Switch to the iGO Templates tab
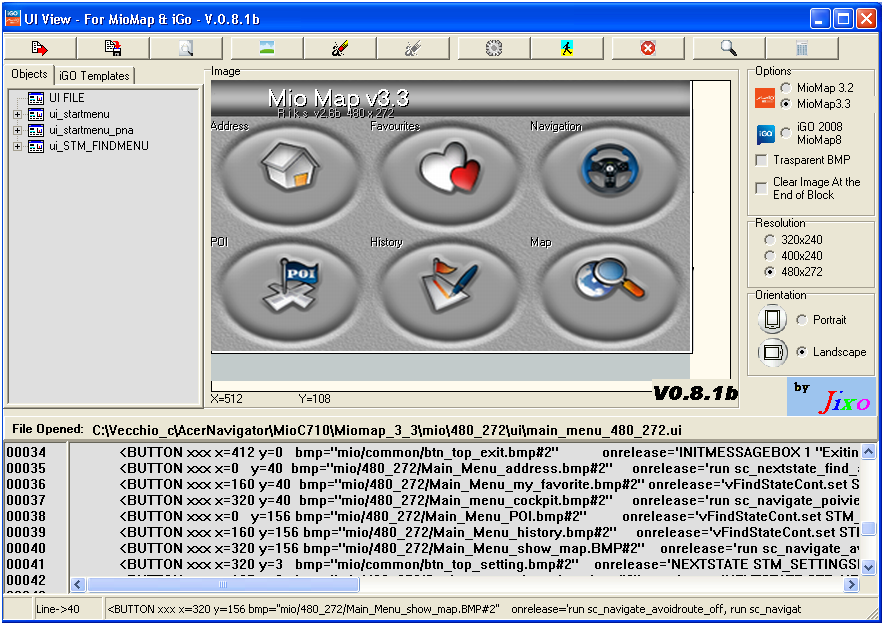The width and height of the screenshot is (885, 625). pos(94,76)
